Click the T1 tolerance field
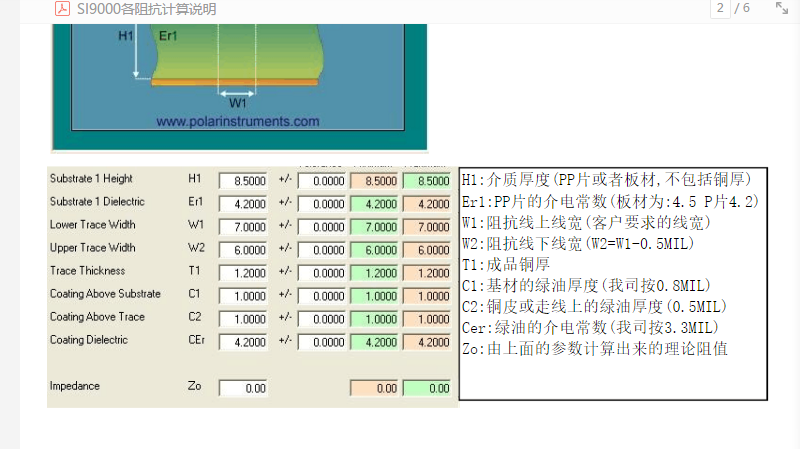This screenshot has height=449, width=800. (322, 273)
